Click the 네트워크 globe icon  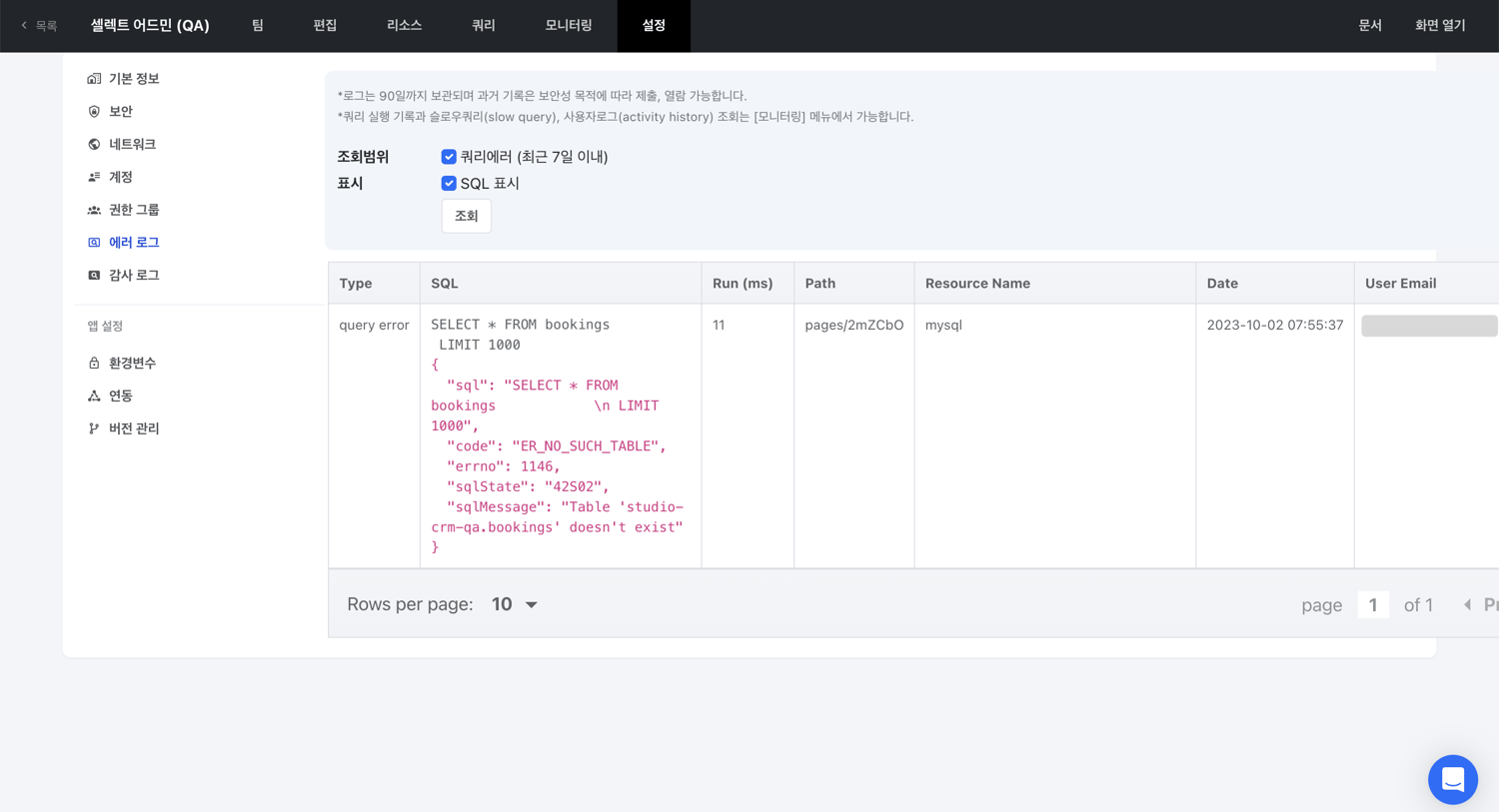94,144
